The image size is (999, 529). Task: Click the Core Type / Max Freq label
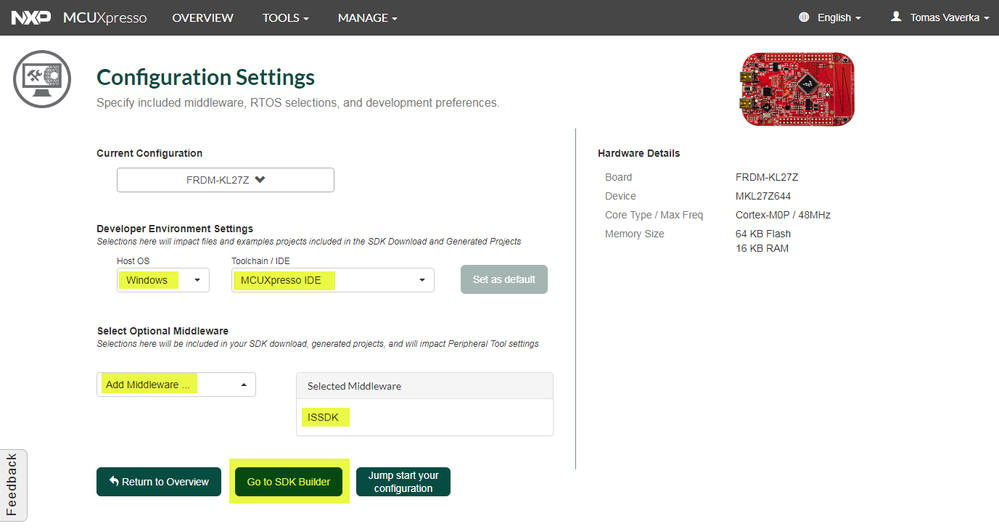tap(654, 215)
